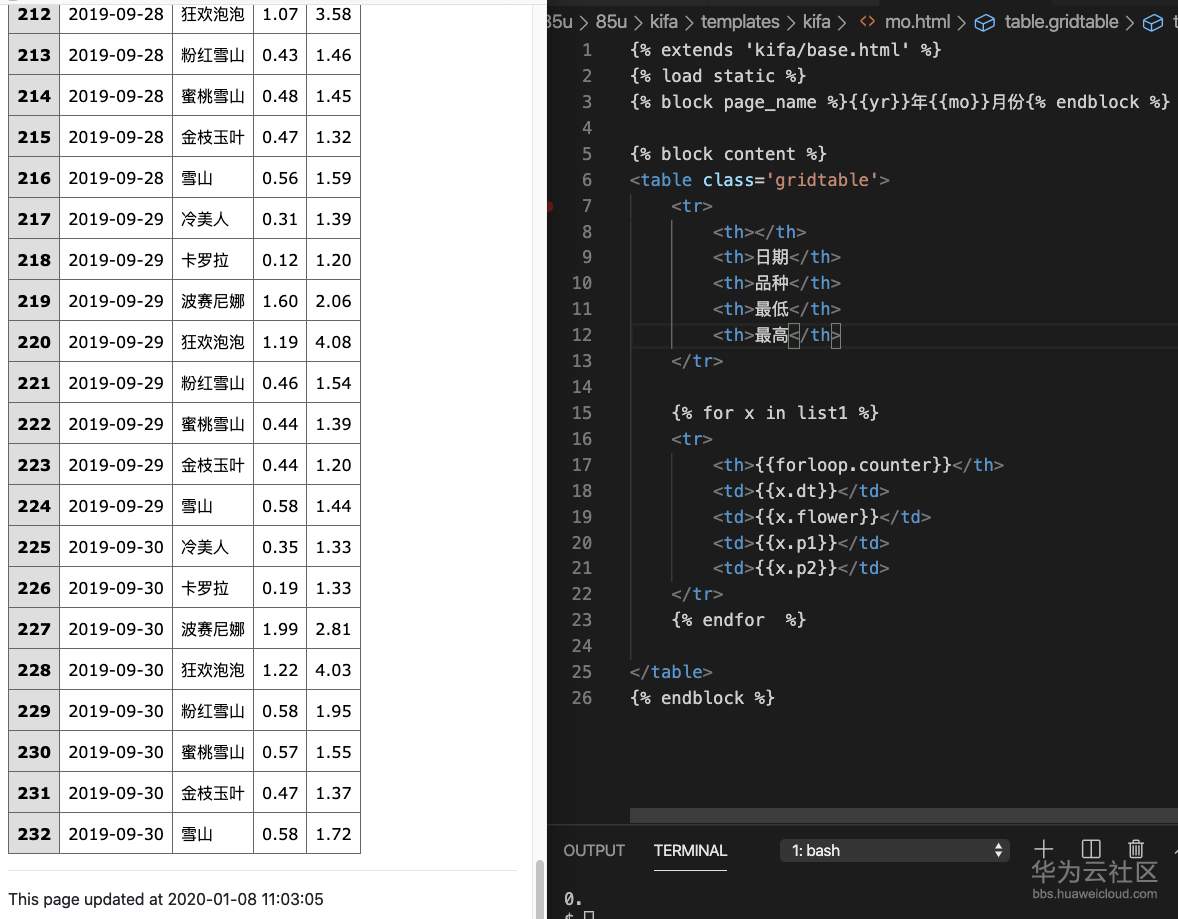Viewport: 1178px width, 919px height.
Task: Click the <th>日期</th> code line
Action: pos(777,257)
